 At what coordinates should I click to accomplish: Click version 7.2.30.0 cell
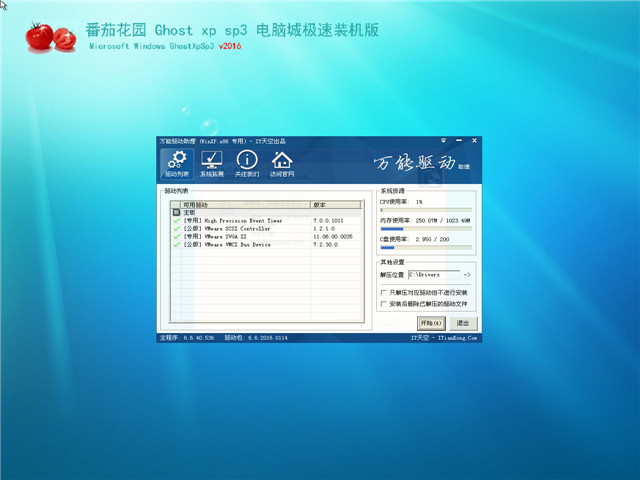point(325,244)
